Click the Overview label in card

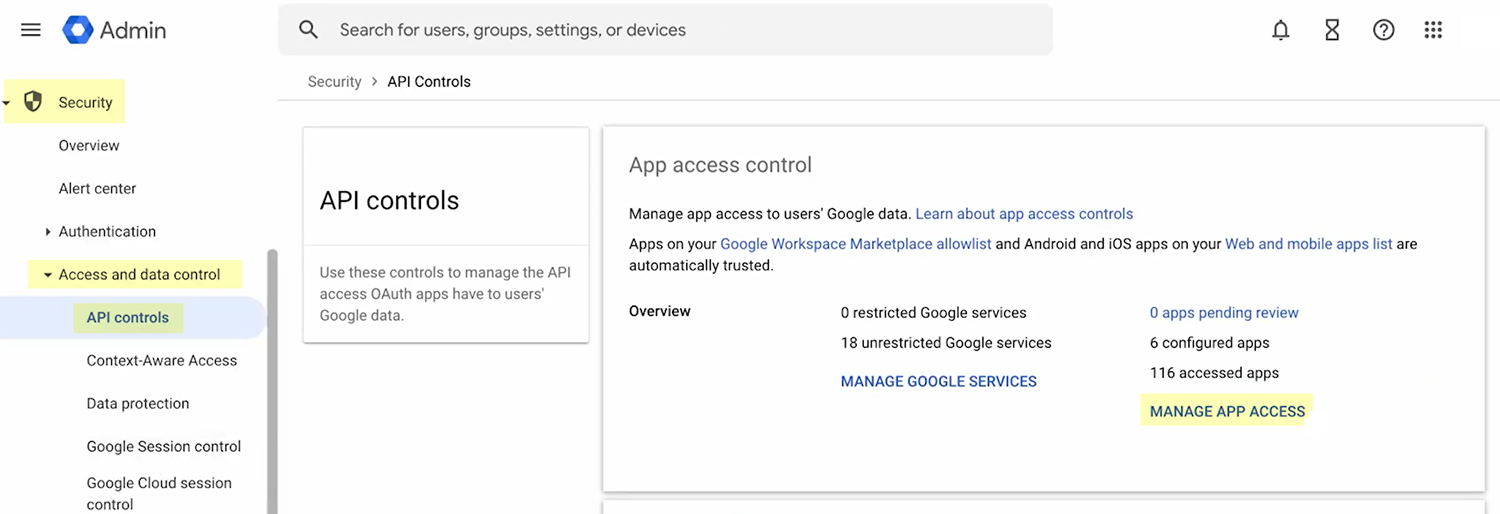point(659,312)
